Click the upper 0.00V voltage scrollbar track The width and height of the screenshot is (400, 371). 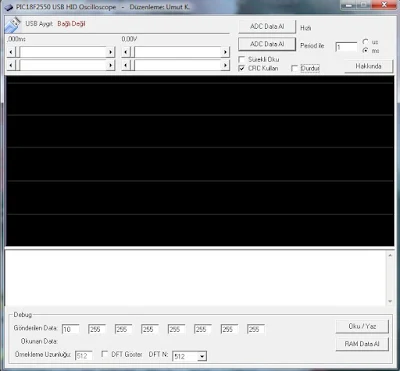[x=178, y=52]
